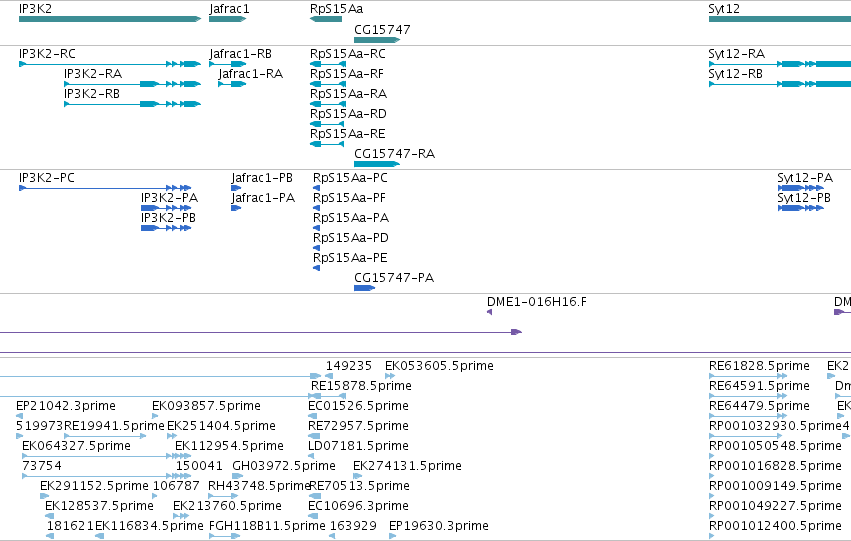Select EST EC10696.3prime
This screenshot has width=851, height=541.
click(x=313, y=516)
